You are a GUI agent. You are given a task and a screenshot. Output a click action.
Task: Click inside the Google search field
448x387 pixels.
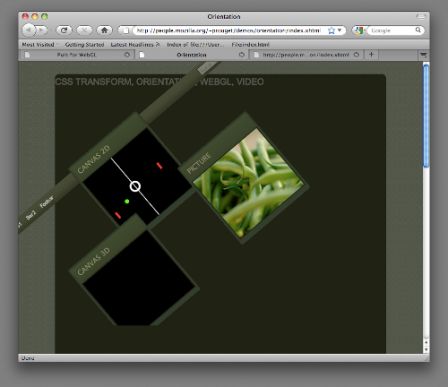391,30
